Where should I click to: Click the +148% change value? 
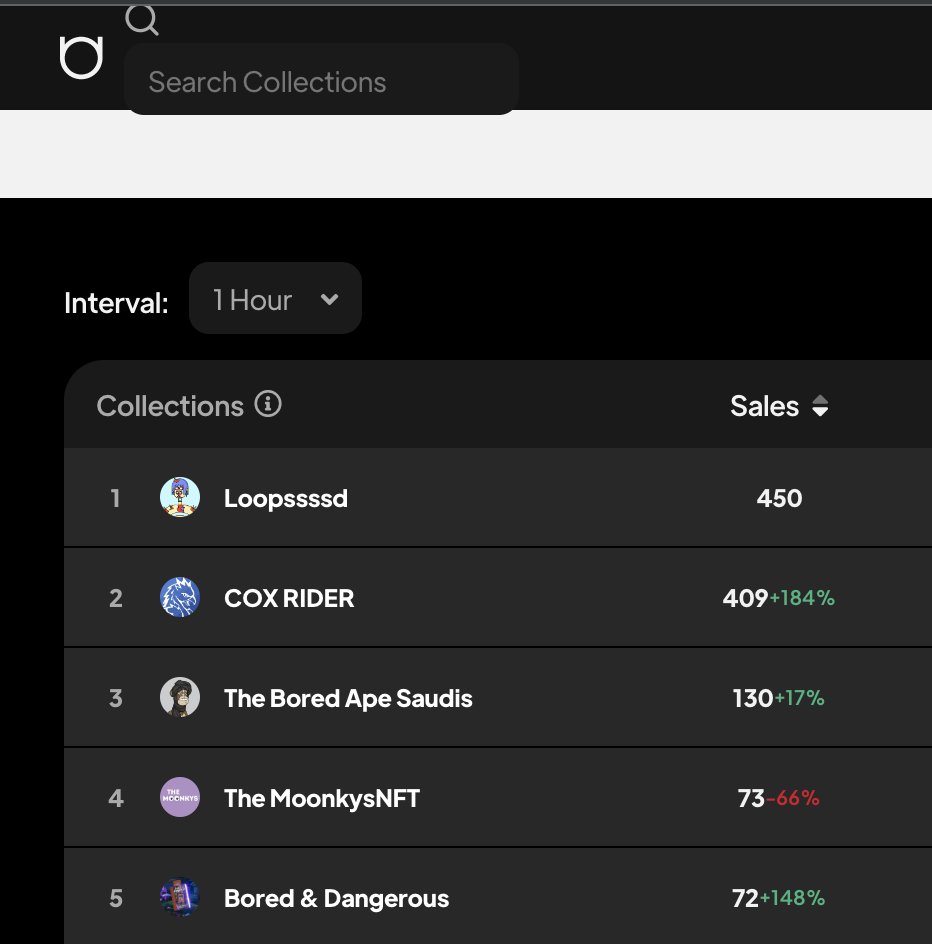pyautogui.click(x=792, y=898)
